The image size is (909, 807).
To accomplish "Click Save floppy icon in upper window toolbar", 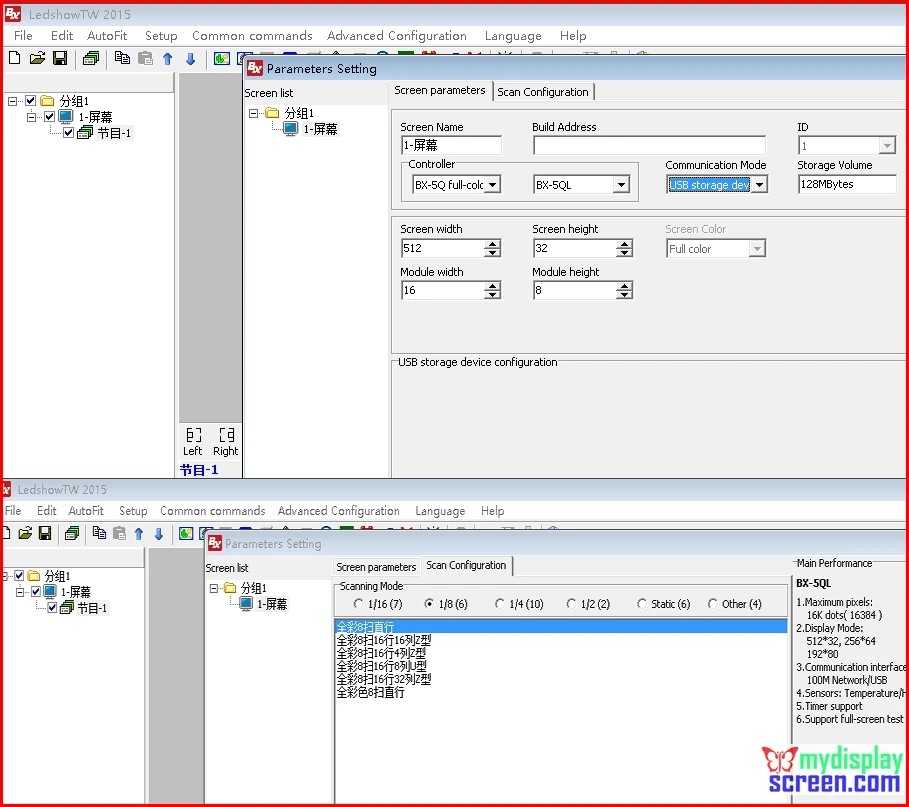I will coord(60,58).
